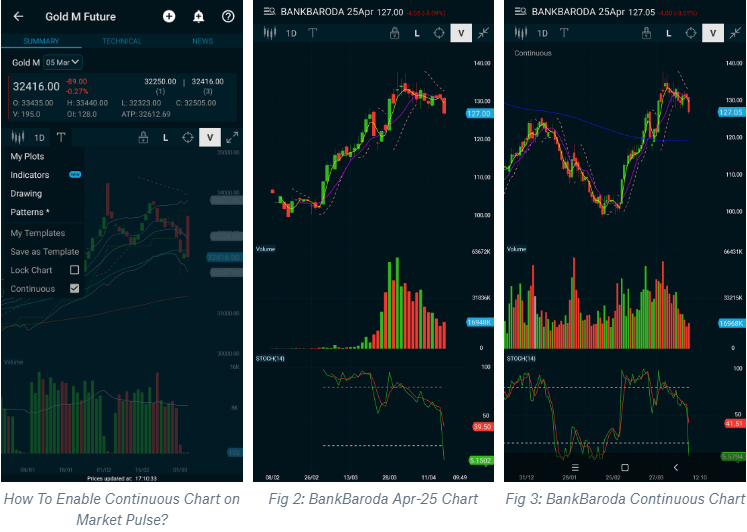
Task: Click 127.05 price label in Fig 3
Action: [x=730, y=112]
